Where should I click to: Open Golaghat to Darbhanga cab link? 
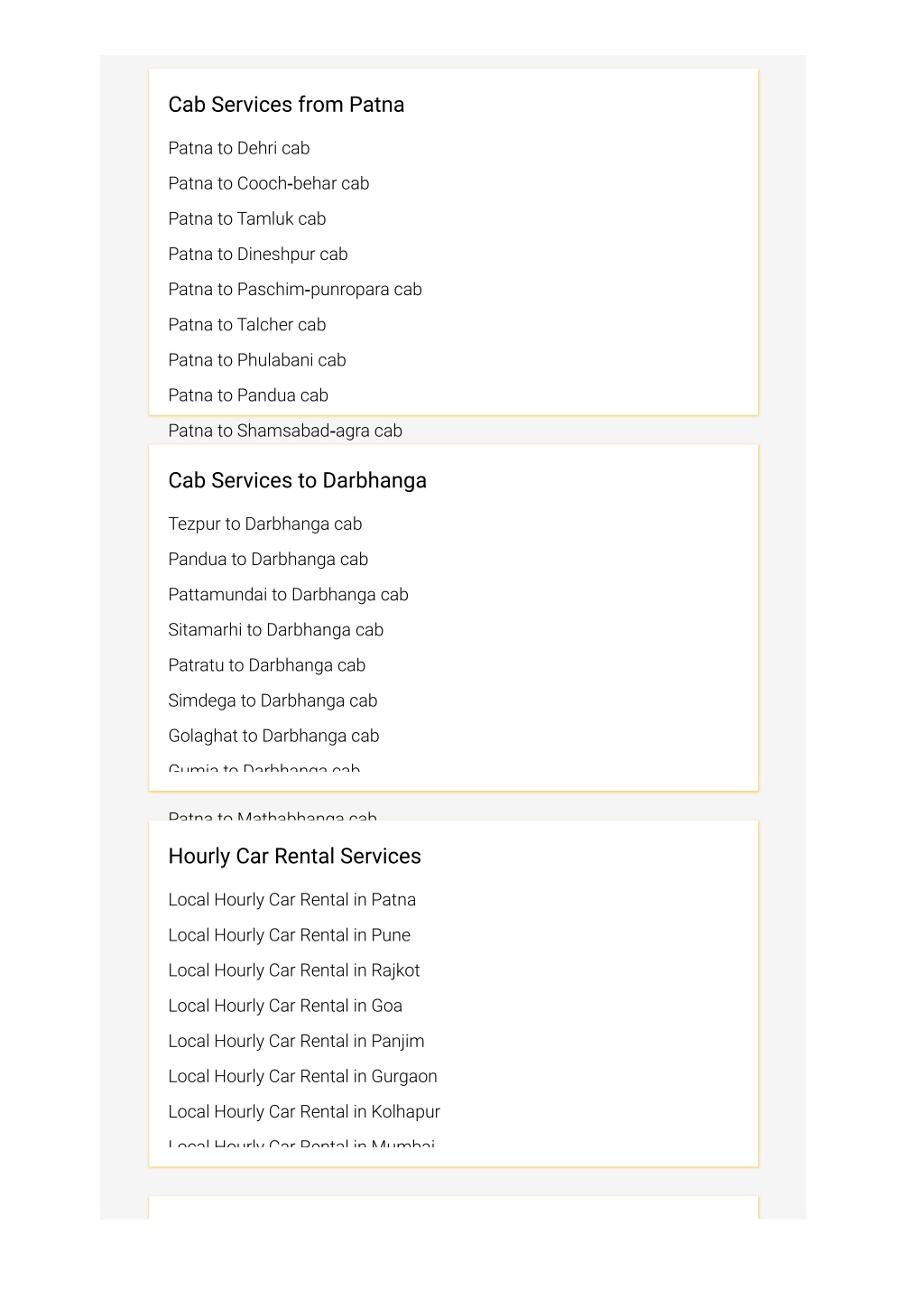[x=273, y=736]
